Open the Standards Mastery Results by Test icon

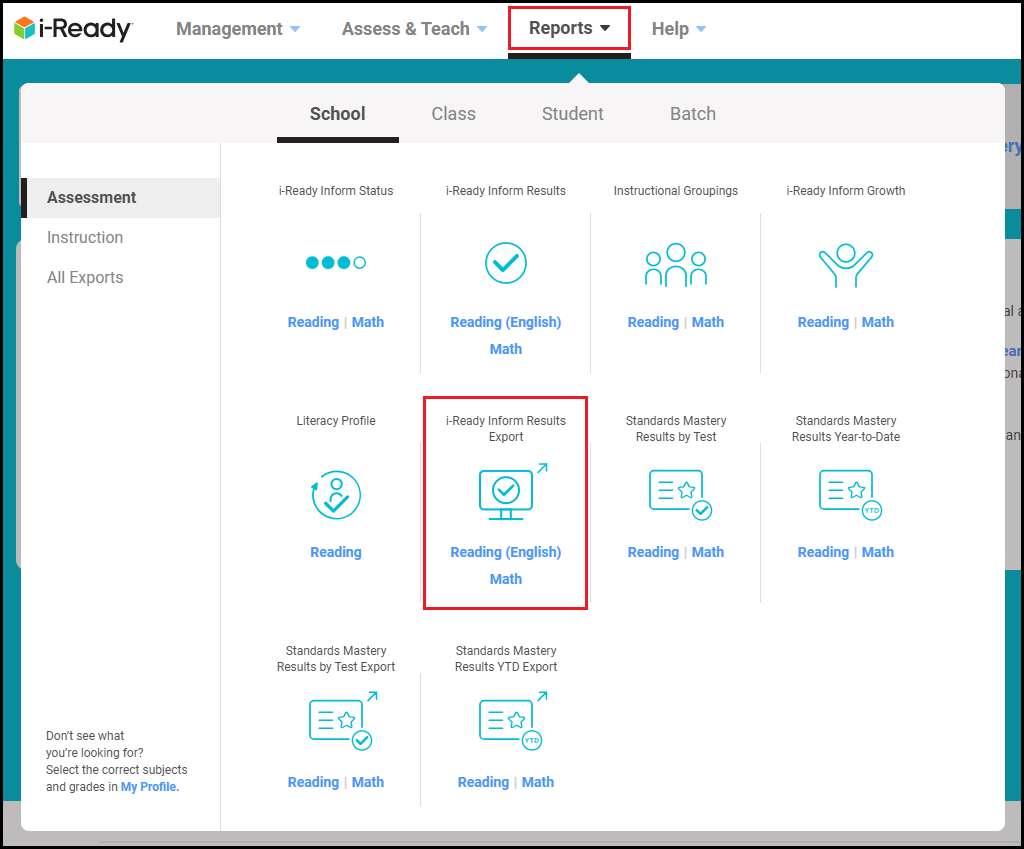coord(680,494)
